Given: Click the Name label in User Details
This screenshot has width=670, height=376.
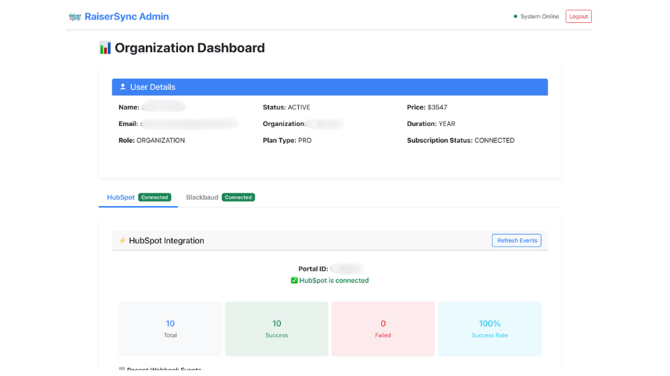Looking at the screenshot, I should click(129, 107).
